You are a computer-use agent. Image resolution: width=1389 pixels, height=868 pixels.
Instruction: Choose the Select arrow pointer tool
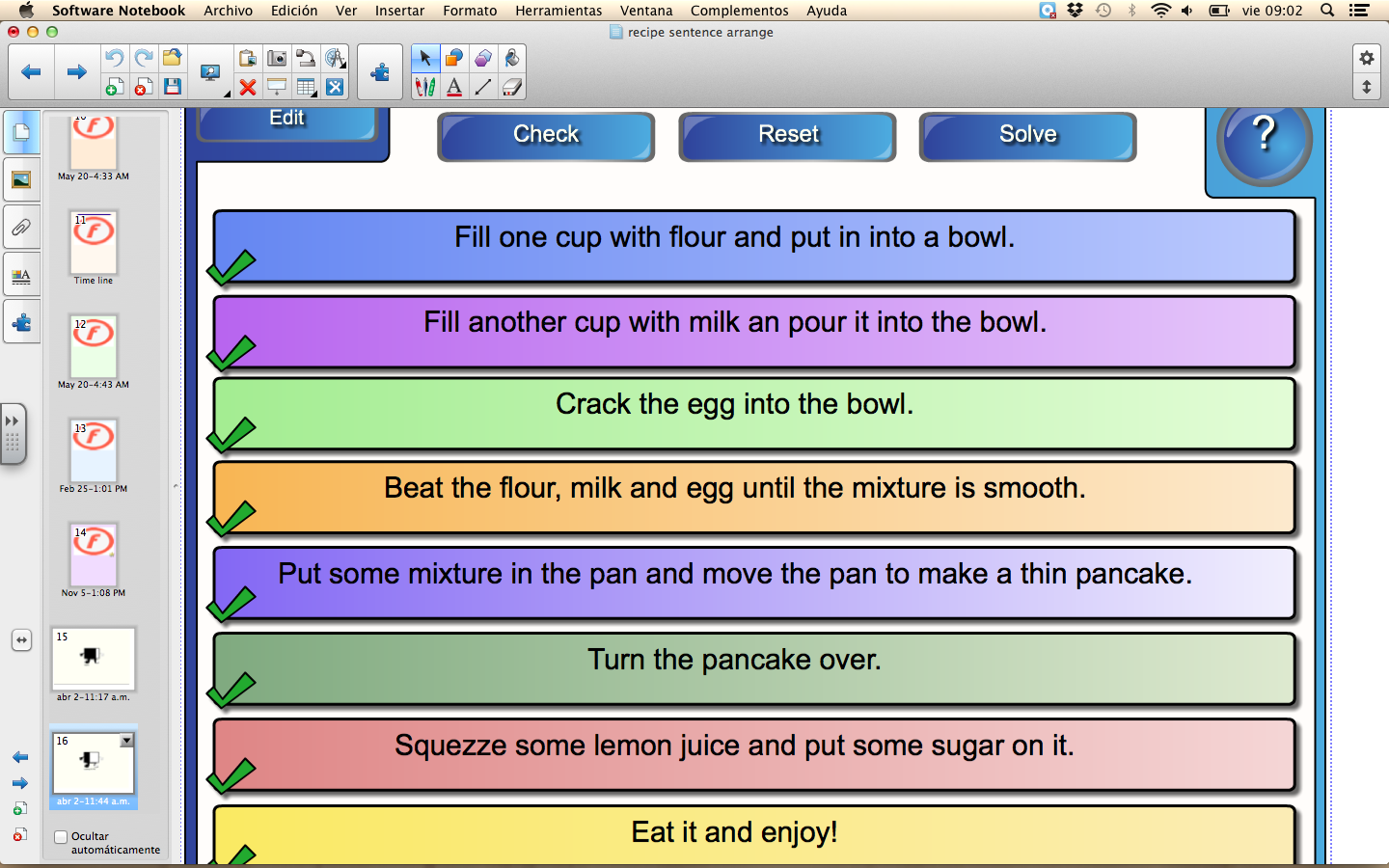pyautogui.click(x=424, y=58)
